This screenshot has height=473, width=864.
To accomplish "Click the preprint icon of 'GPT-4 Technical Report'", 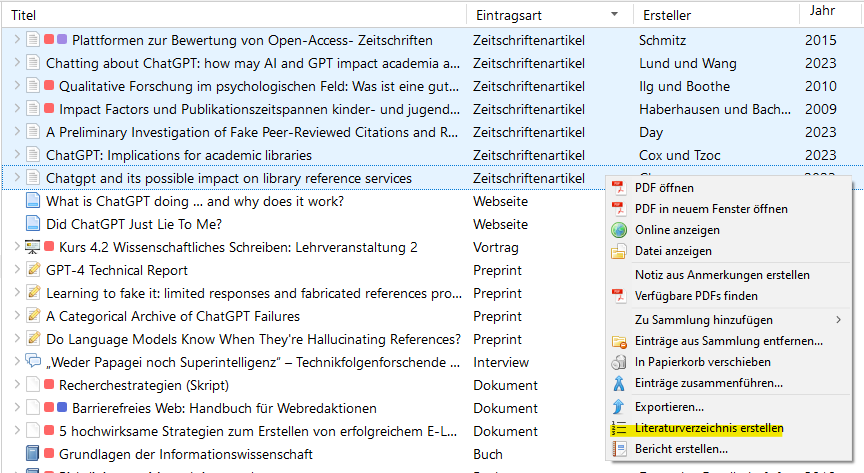I will pos(33,270).
